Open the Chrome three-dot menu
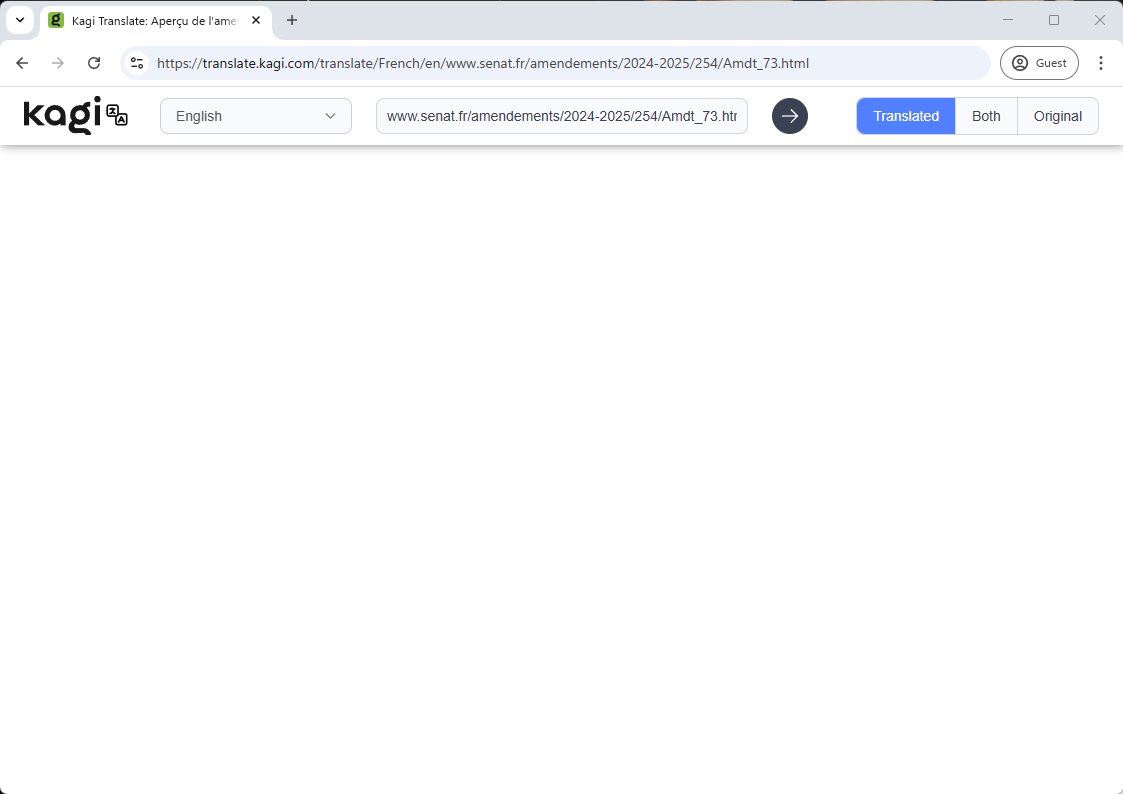The image size is (1123, 794). click(1101, 63)
